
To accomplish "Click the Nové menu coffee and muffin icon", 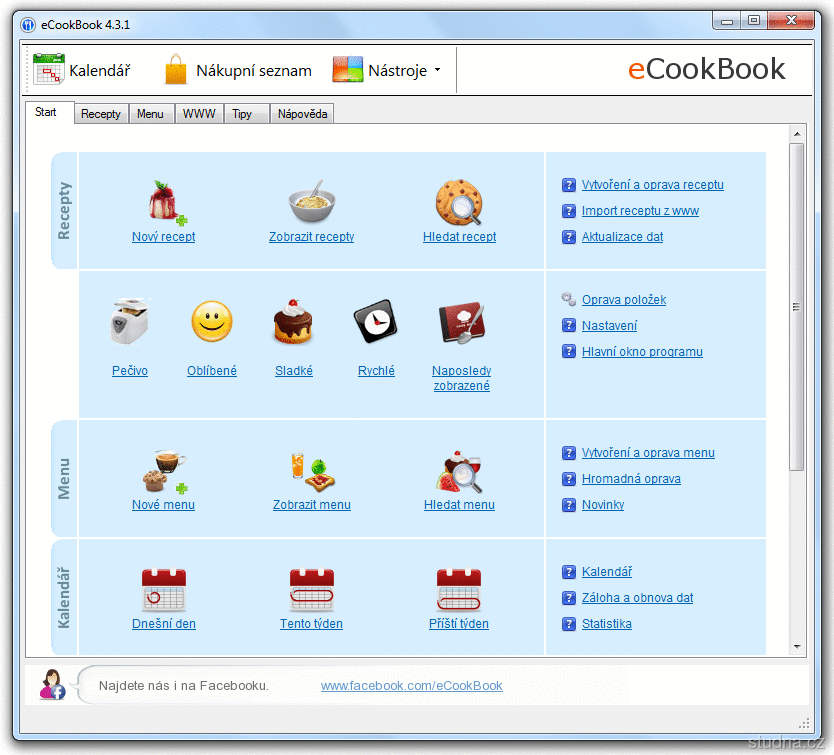I will [x=165, y=471].
